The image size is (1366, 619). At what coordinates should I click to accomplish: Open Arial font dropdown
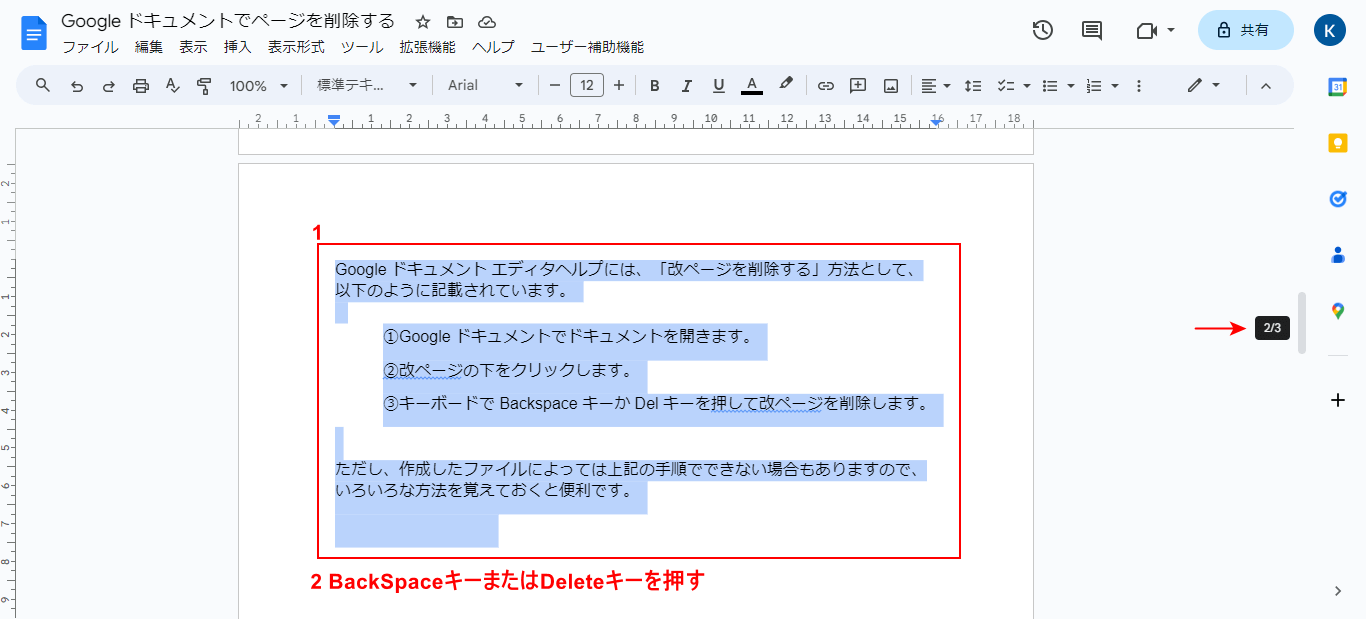(x=486, y=86)
